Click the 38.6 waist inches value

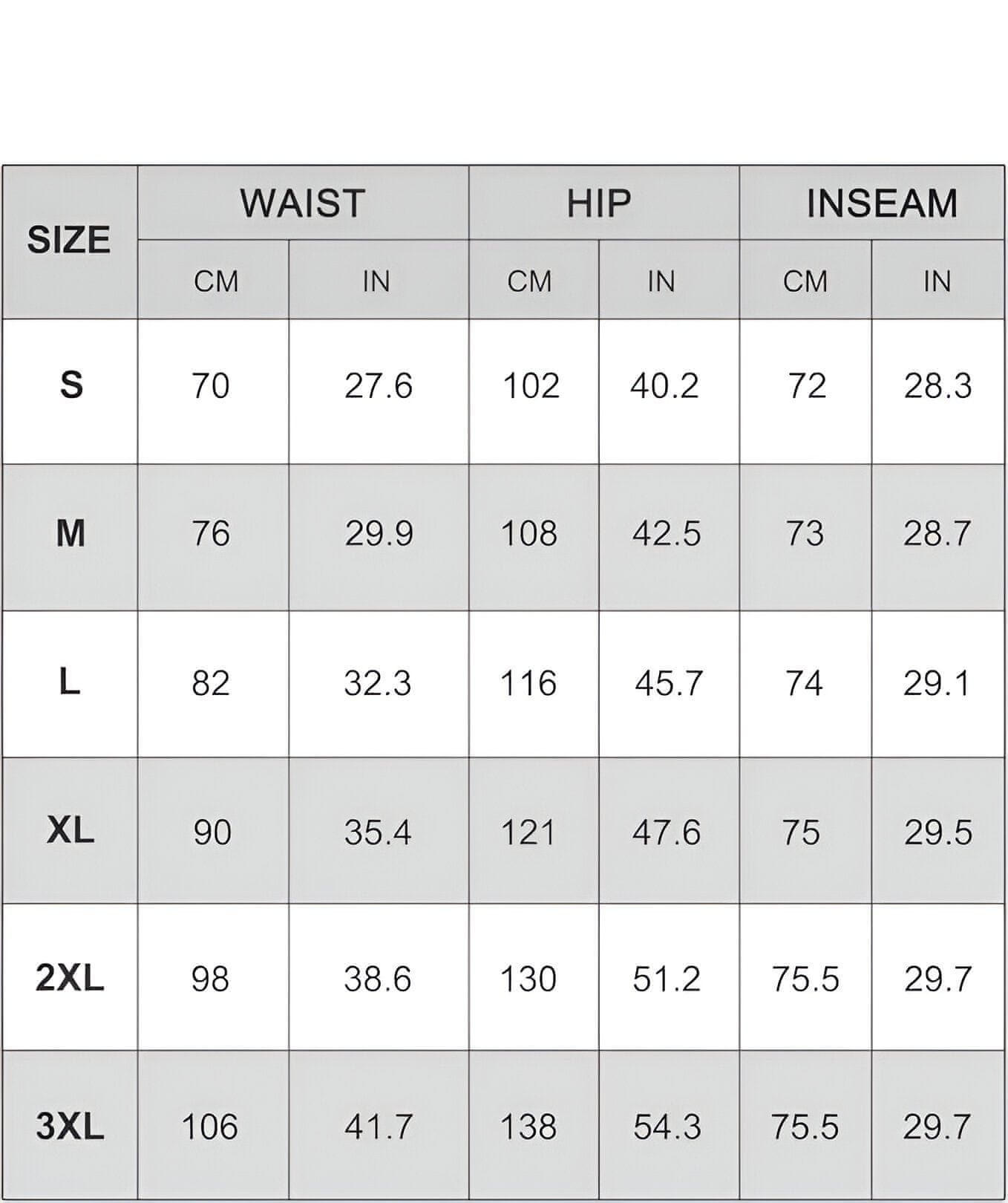coord(377,979)
